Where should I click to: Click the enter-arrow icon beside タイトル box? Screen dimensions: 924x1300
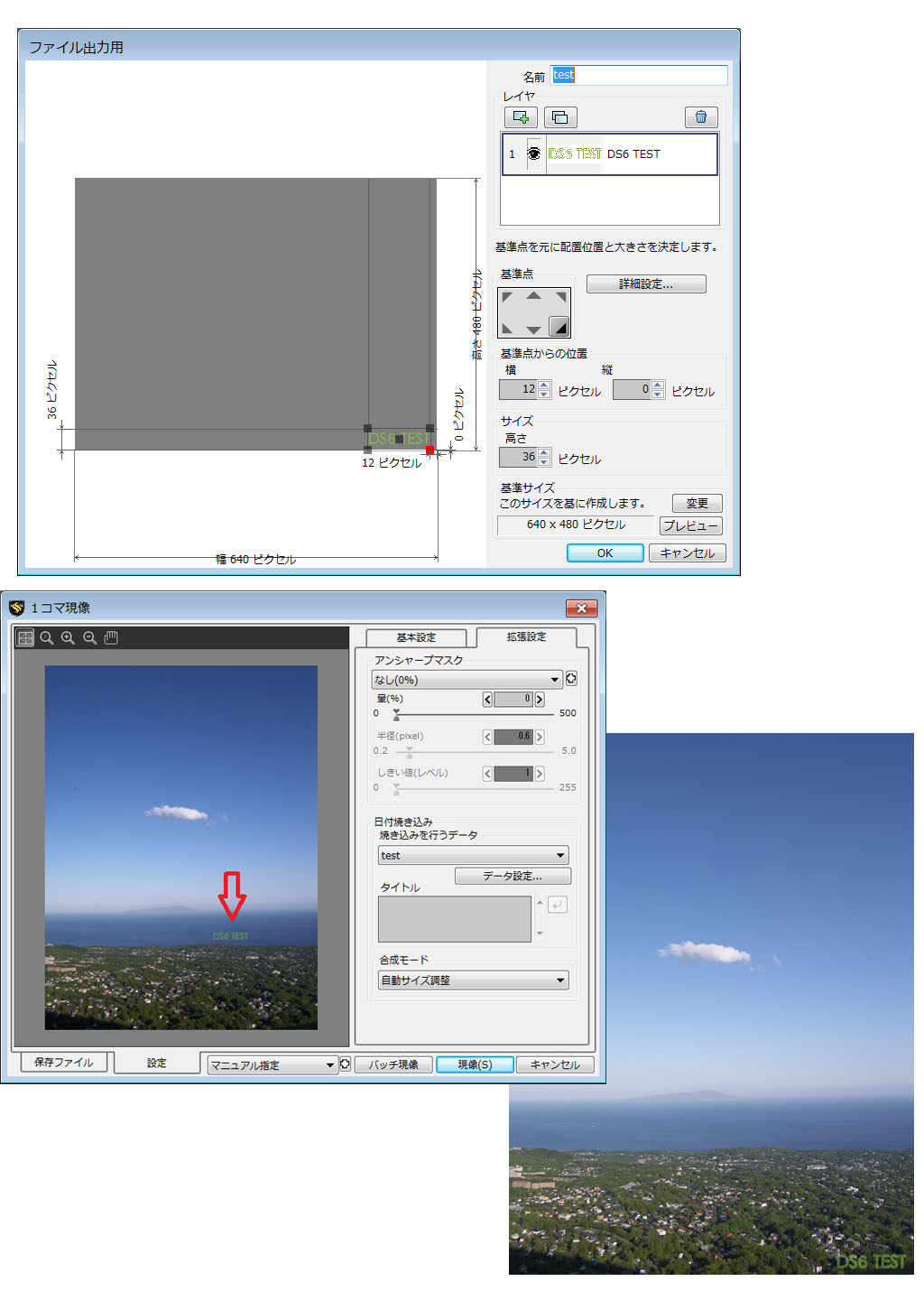point(558,905)
